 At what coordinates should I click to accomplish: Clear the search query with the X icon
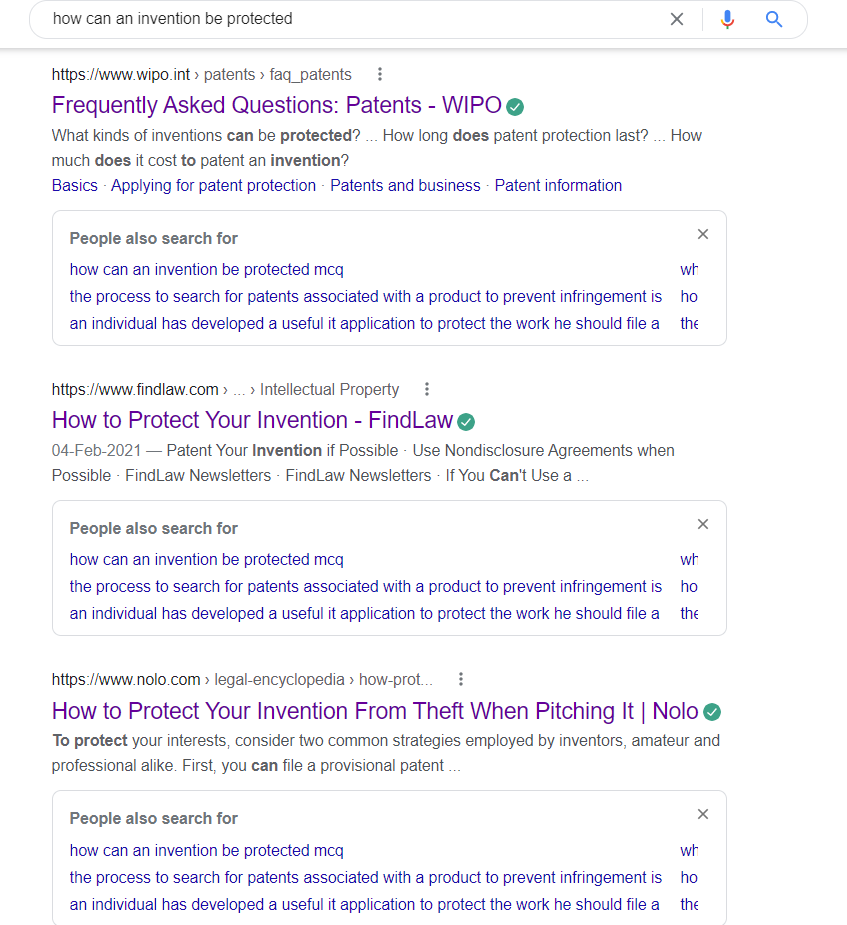(677, 19)
